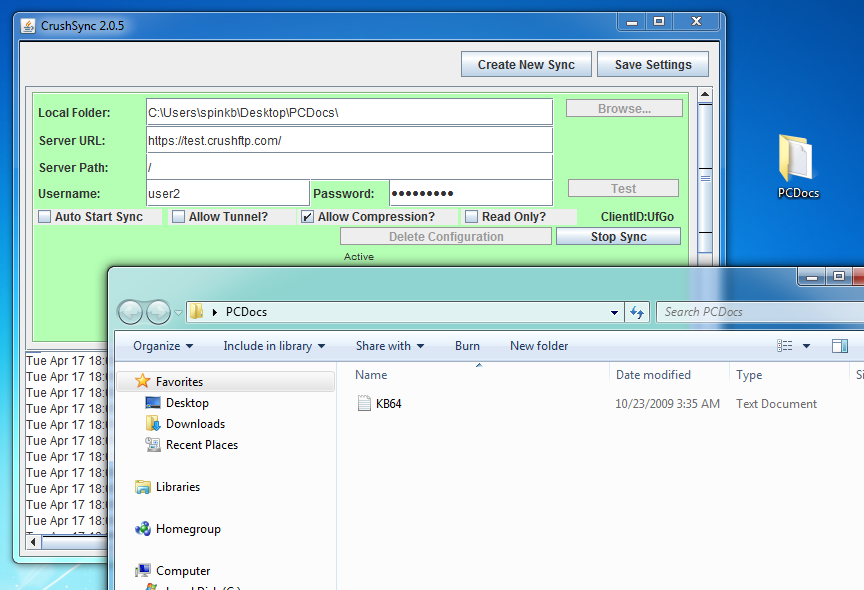Click the Forward arrow in Explorer
The width and height of the screenshot is (864, 590).
coord(158,312)
